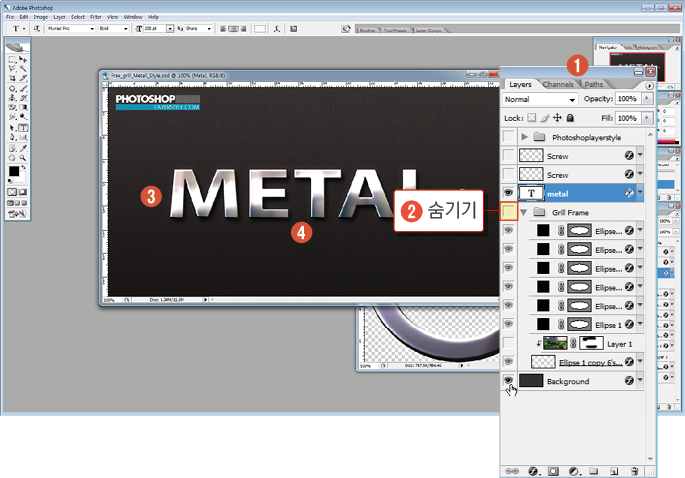Toggle Lock transparent pixels checkbox

click(532, 118)
